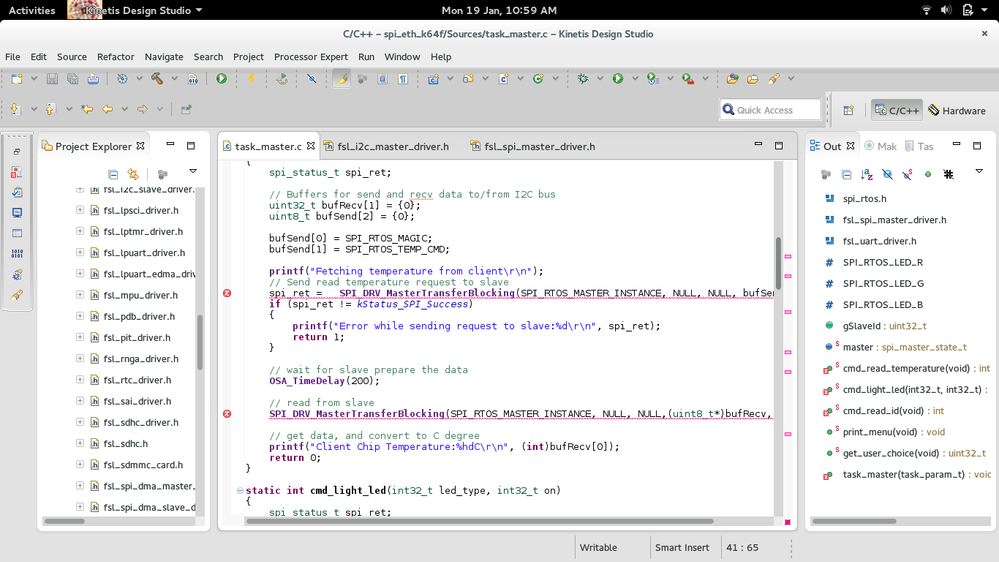
Task: Switch to the Mak (Make Target) tab
Action: coord(880,147)
